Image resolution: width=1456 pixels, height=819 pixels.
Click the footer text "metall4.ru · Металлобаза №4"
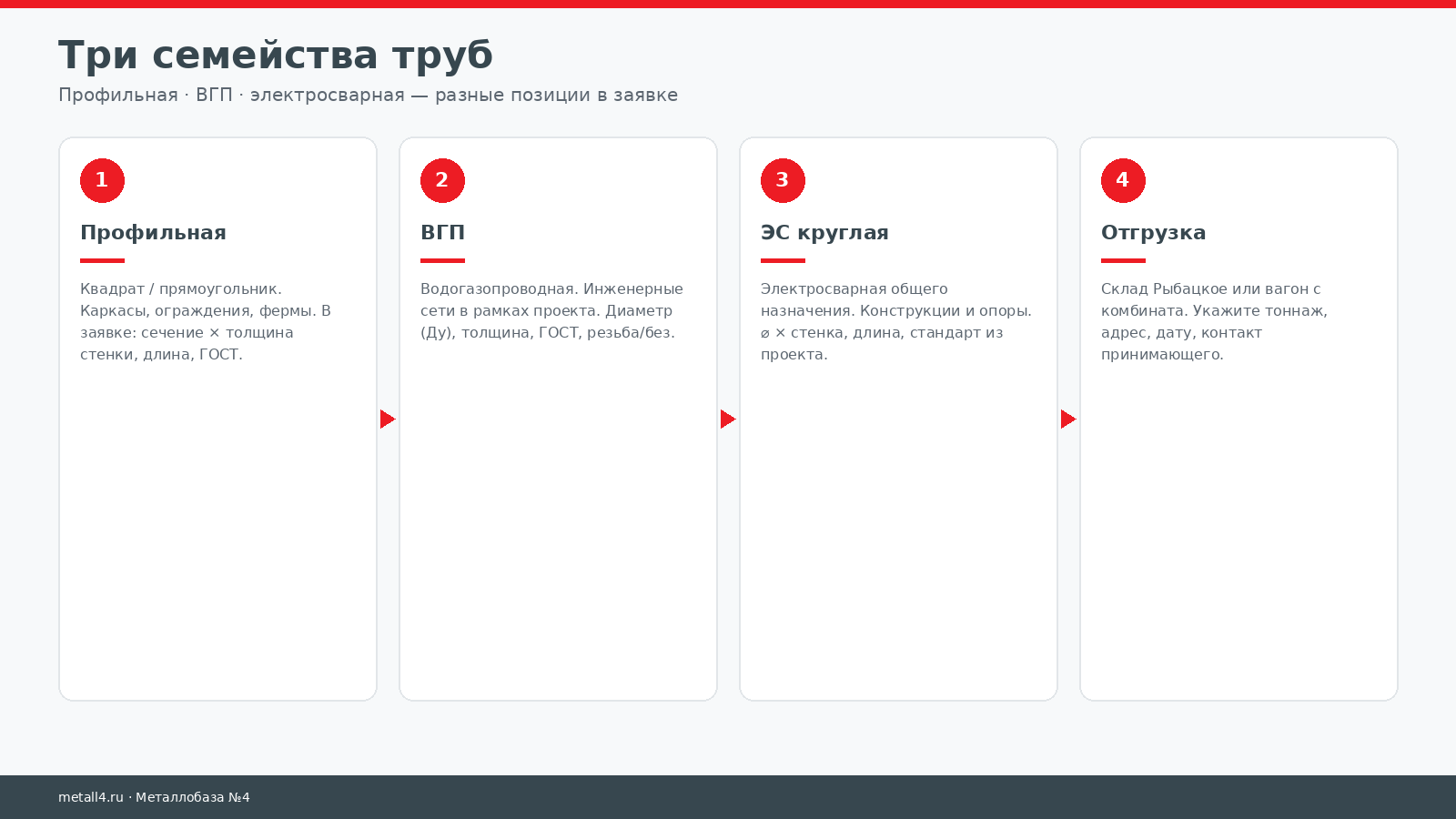[154, 797]
